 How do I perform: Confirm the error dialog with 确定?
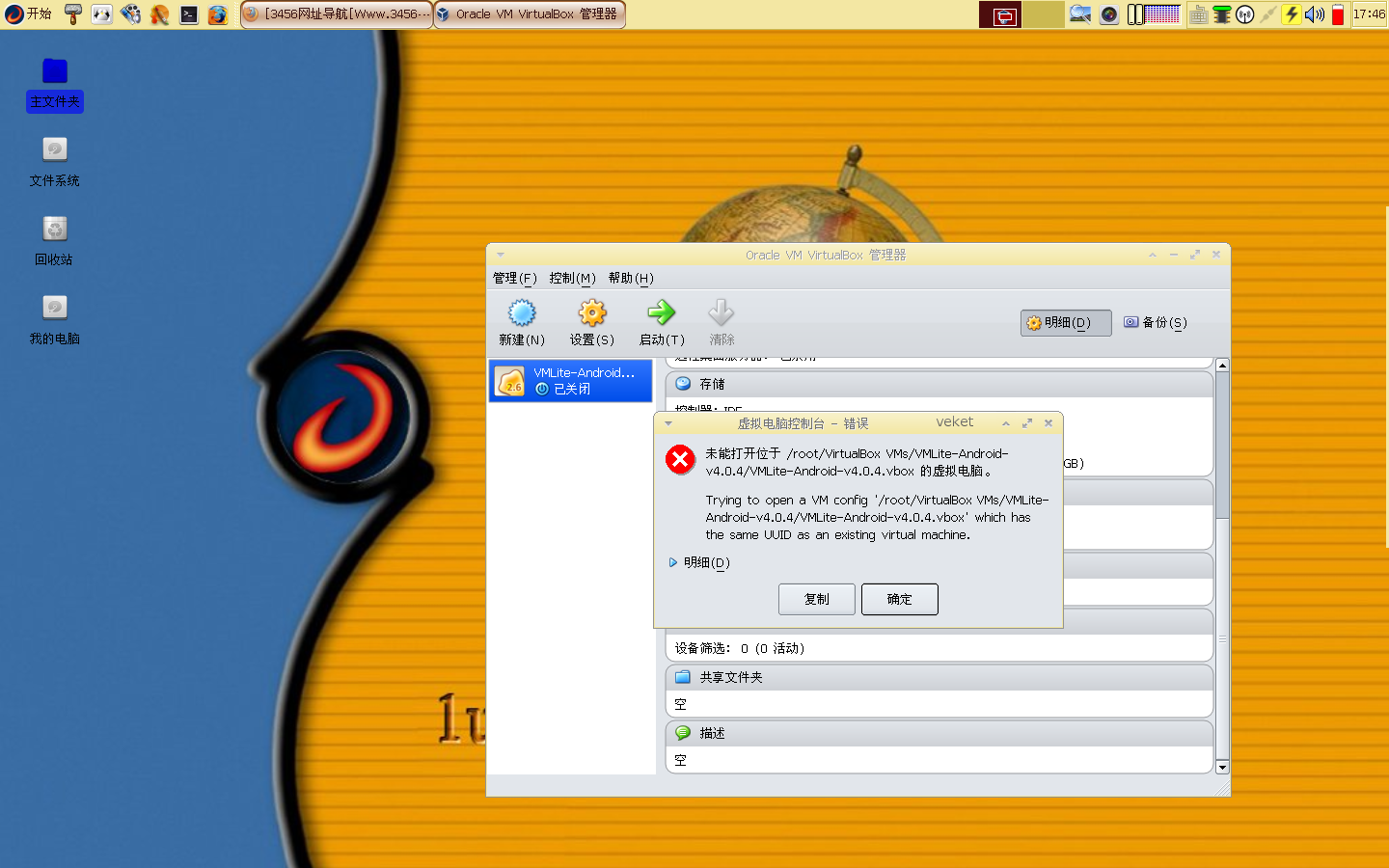[x=900, y=599]
